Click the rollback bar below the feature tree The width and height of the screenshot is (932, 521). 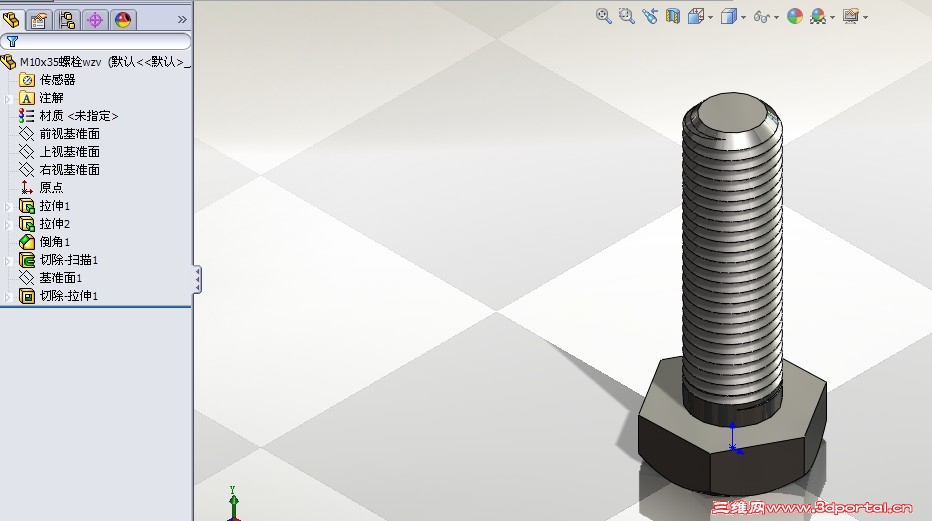(x=96, y=307)
